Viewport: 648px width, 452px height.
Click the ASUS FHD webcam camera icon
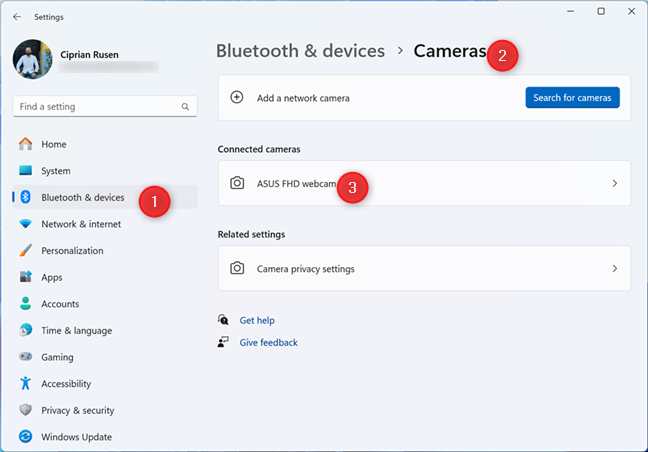[x=237, y=183]
